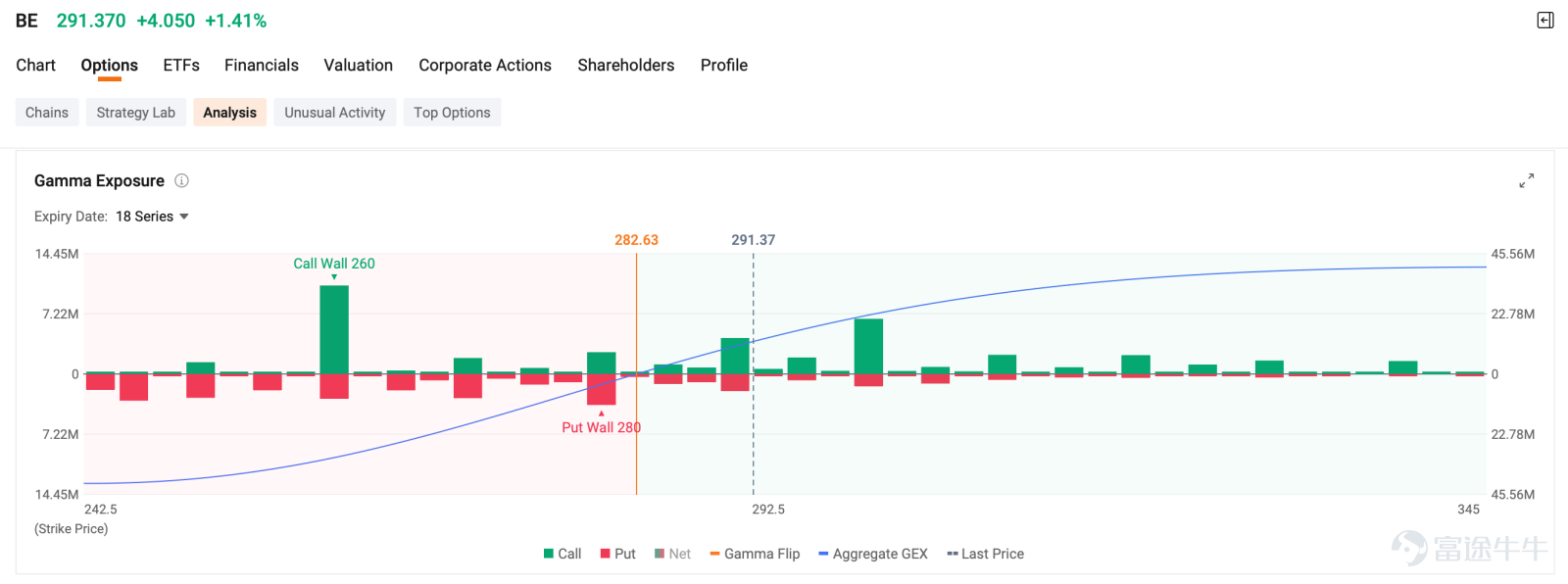Open the Expiry Date 18 Series dropdown

[152, 217]
